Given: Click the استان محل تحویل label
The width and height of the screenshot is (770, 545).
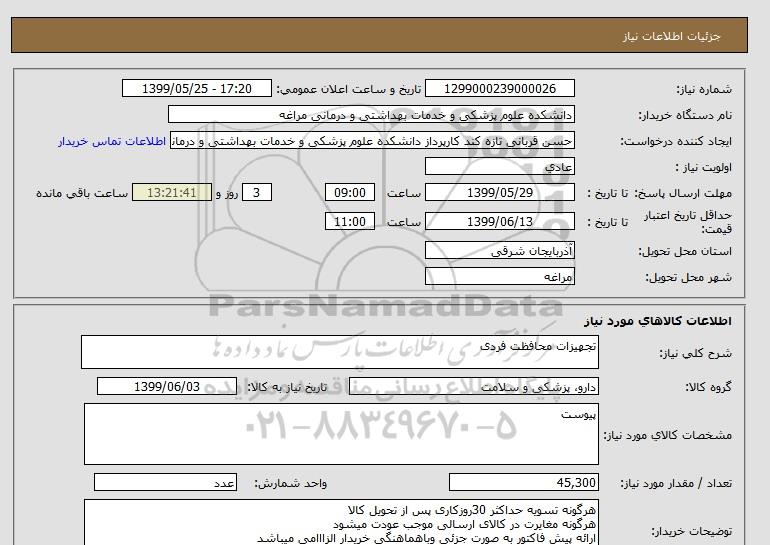Looking at the screenshot, I should tap(685, 251).
